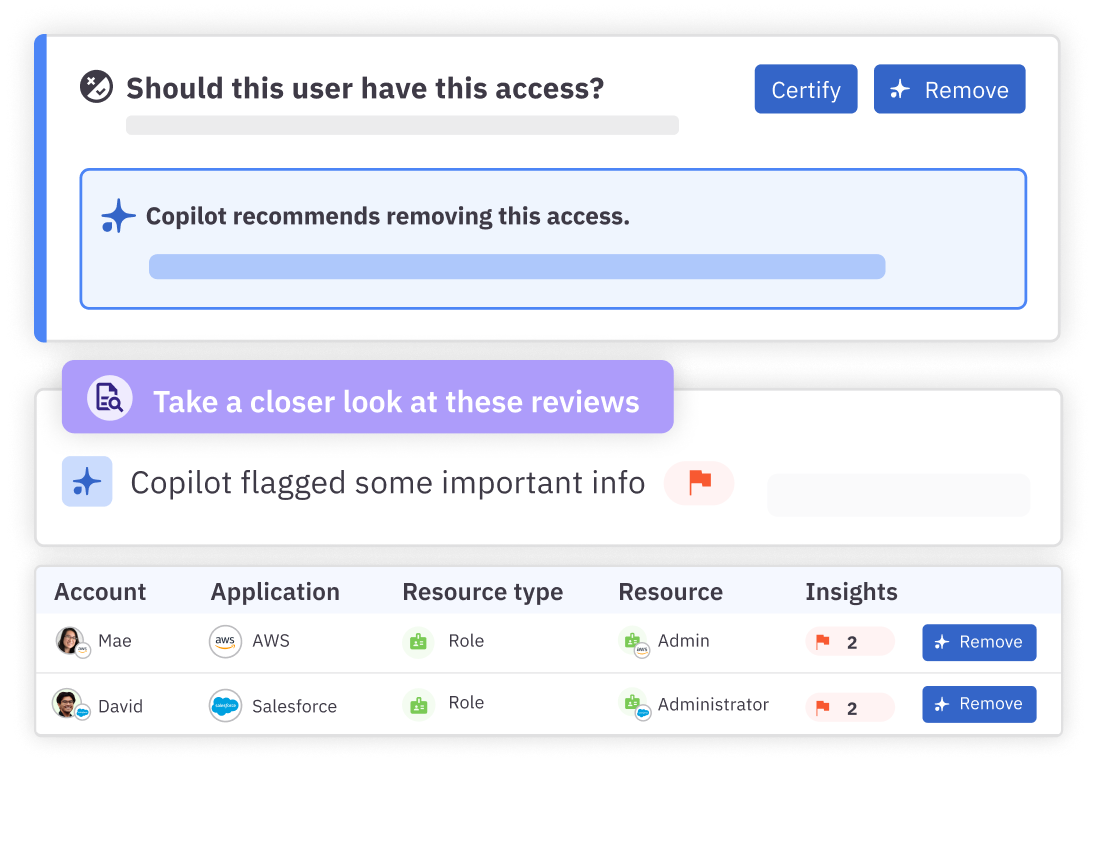
Task: Open David's insights flag badge
Action: coord(848,708)
